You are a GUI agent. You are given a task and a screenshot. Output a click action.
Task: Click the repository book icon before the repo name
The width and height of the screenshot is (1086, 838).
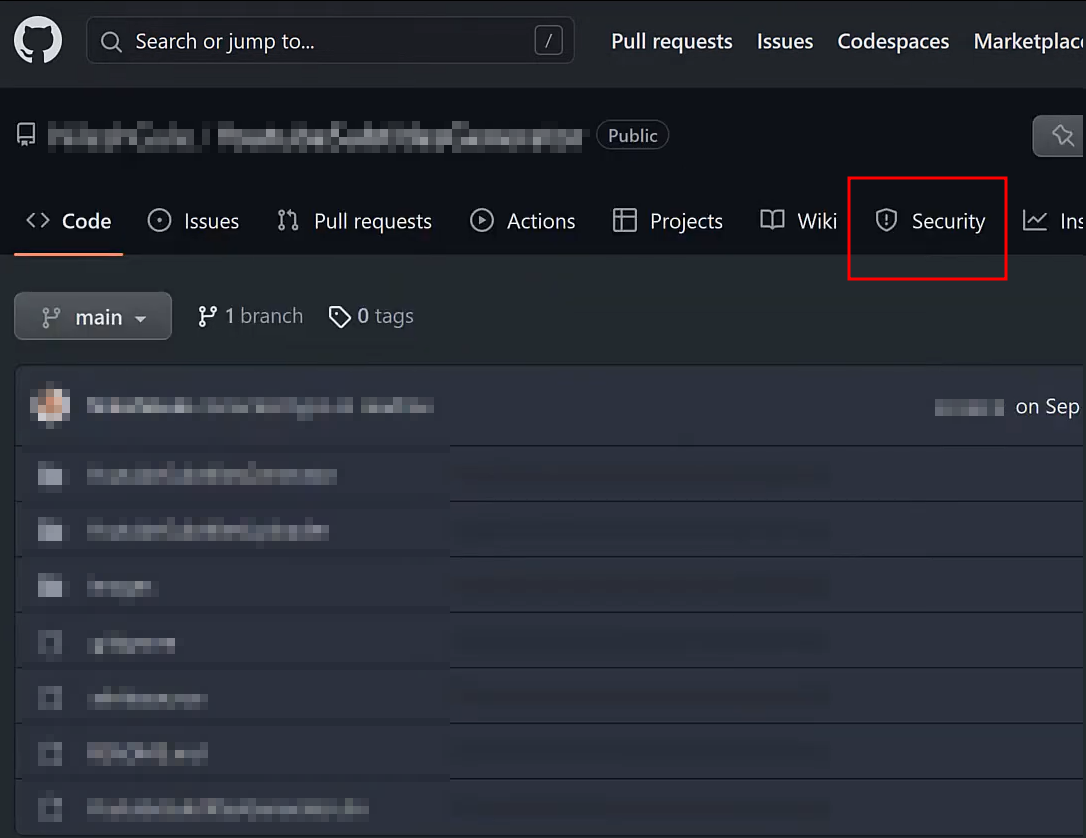[25, 135]
